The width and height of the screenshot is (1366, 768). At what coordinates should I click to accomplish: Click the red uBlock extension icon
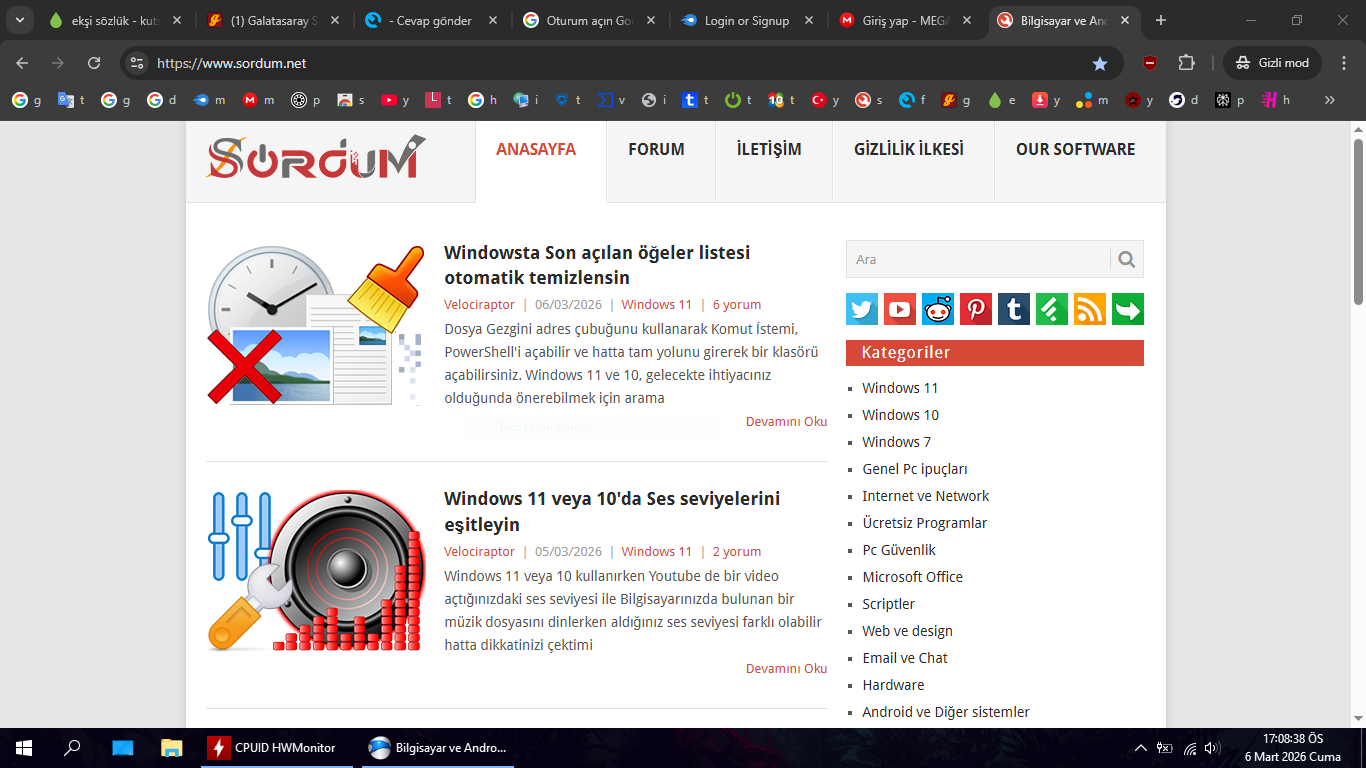[x=1150, y=63]
